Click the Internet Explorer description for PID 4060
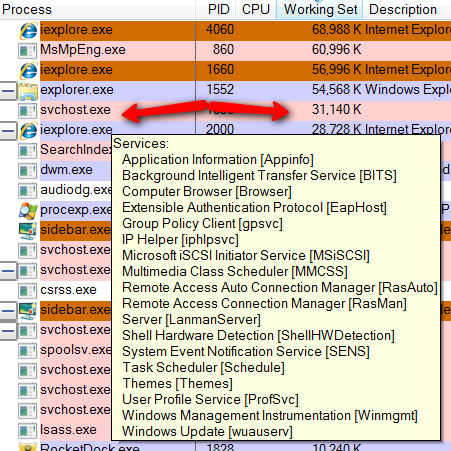451x451 pixels. click(x=408, y=30)
